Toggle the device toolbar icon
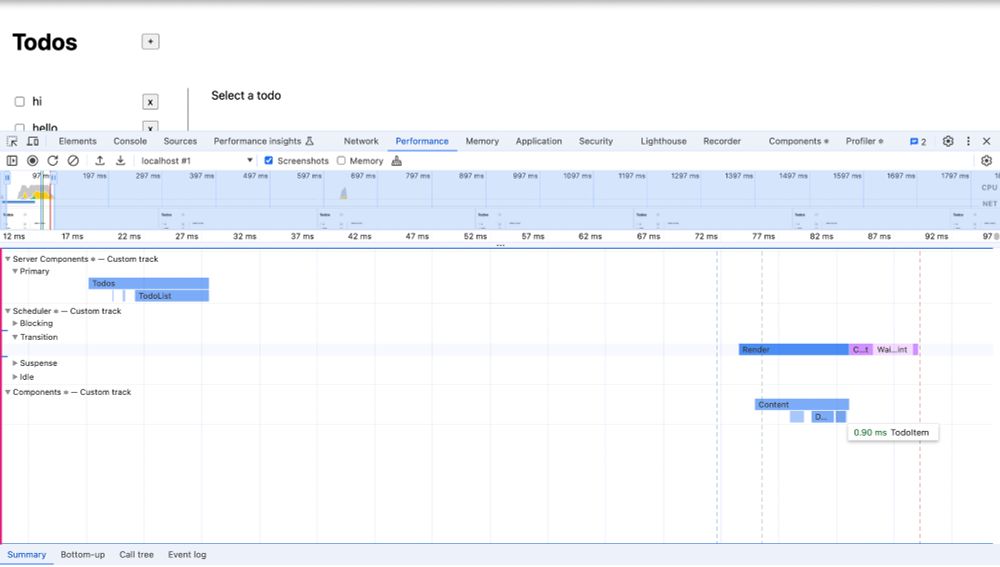Screen dimensions: 1000x567 tap(33, 142)
